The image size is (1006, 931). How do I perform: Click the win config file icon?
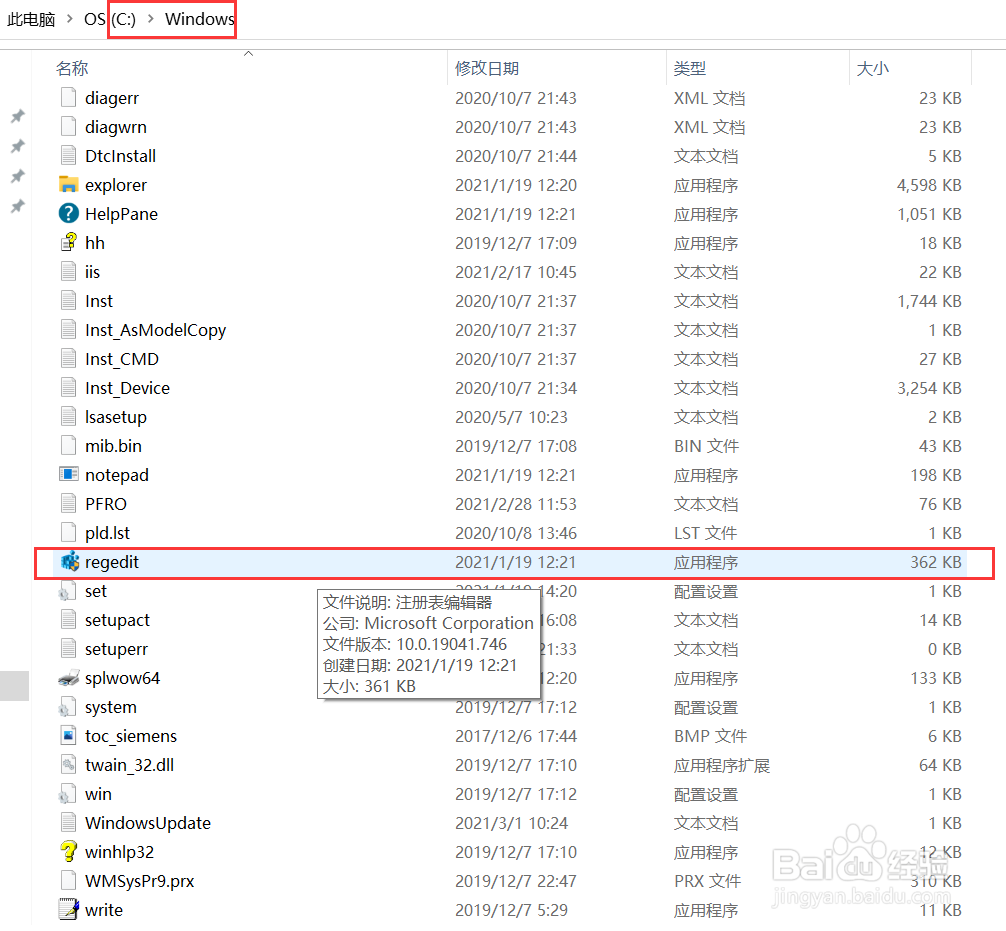[67, 794]
